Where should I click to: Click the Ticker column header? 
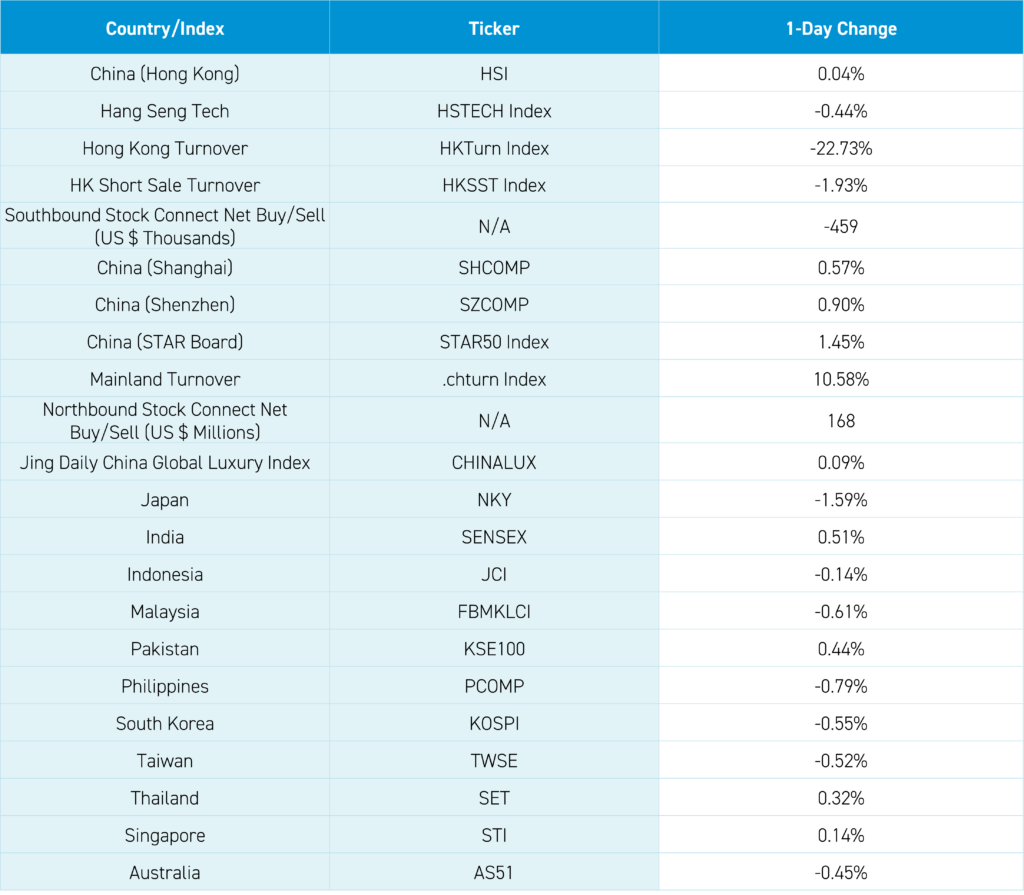tap(494, 28)
